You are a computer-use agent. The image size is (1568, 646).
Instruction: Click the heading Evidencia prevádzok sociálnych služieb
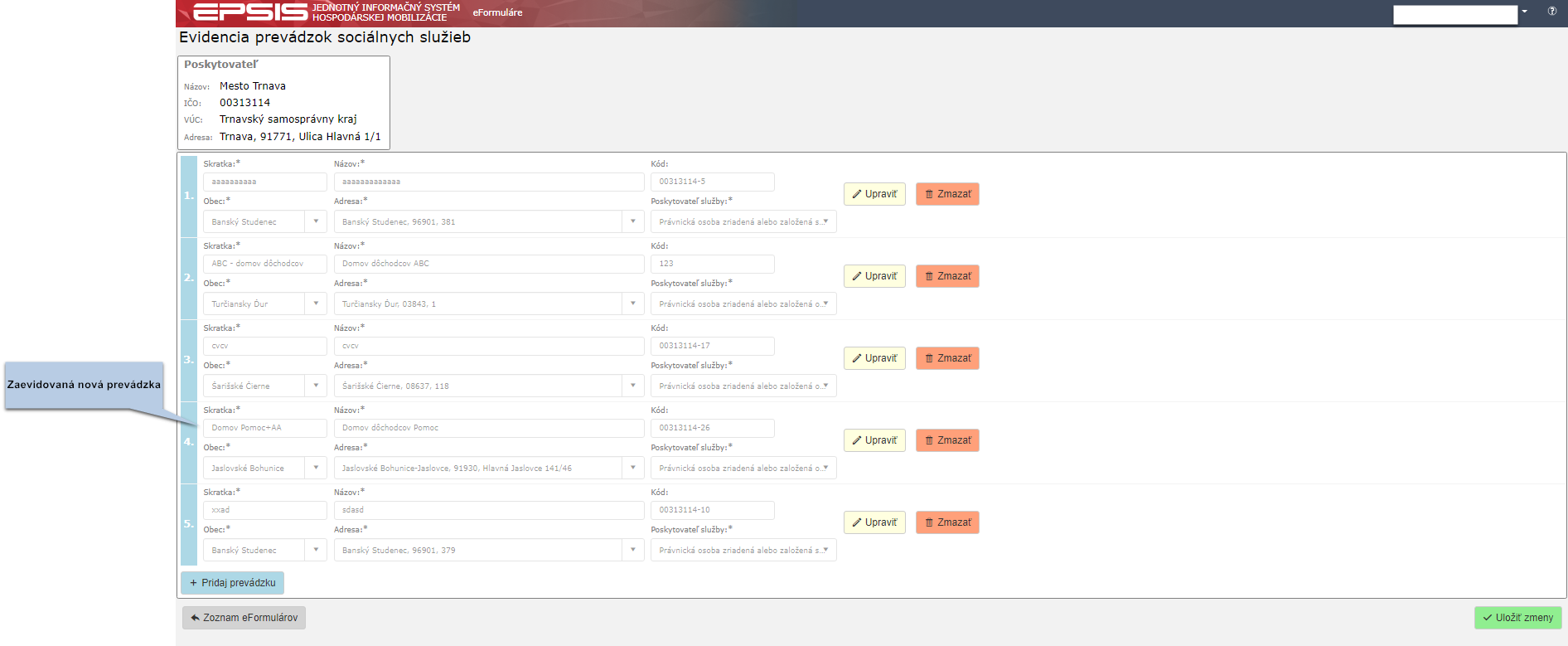[325, 37]
